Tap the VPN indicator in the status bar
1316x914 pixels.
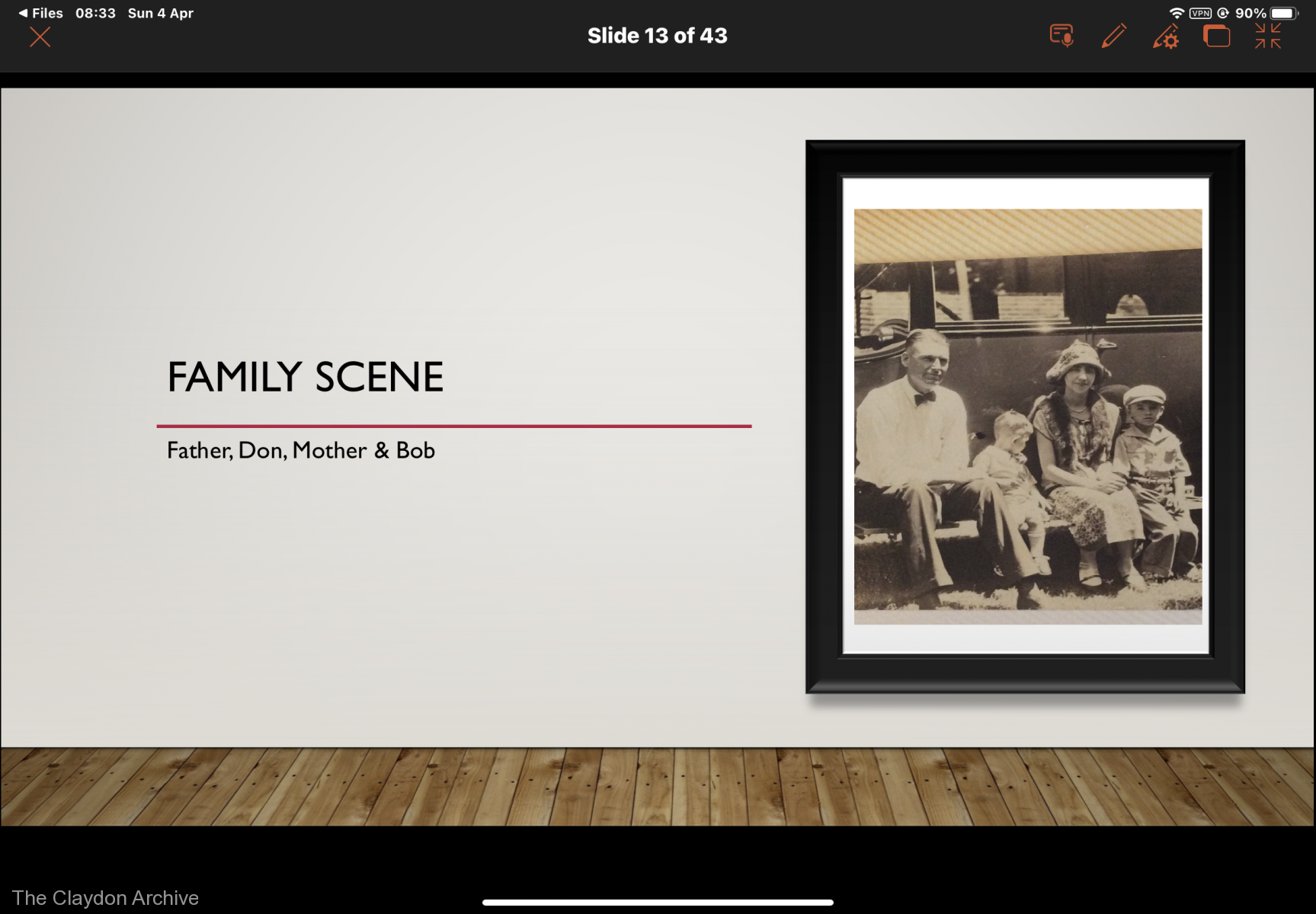pyautogui.click(x=1200, y=13)
